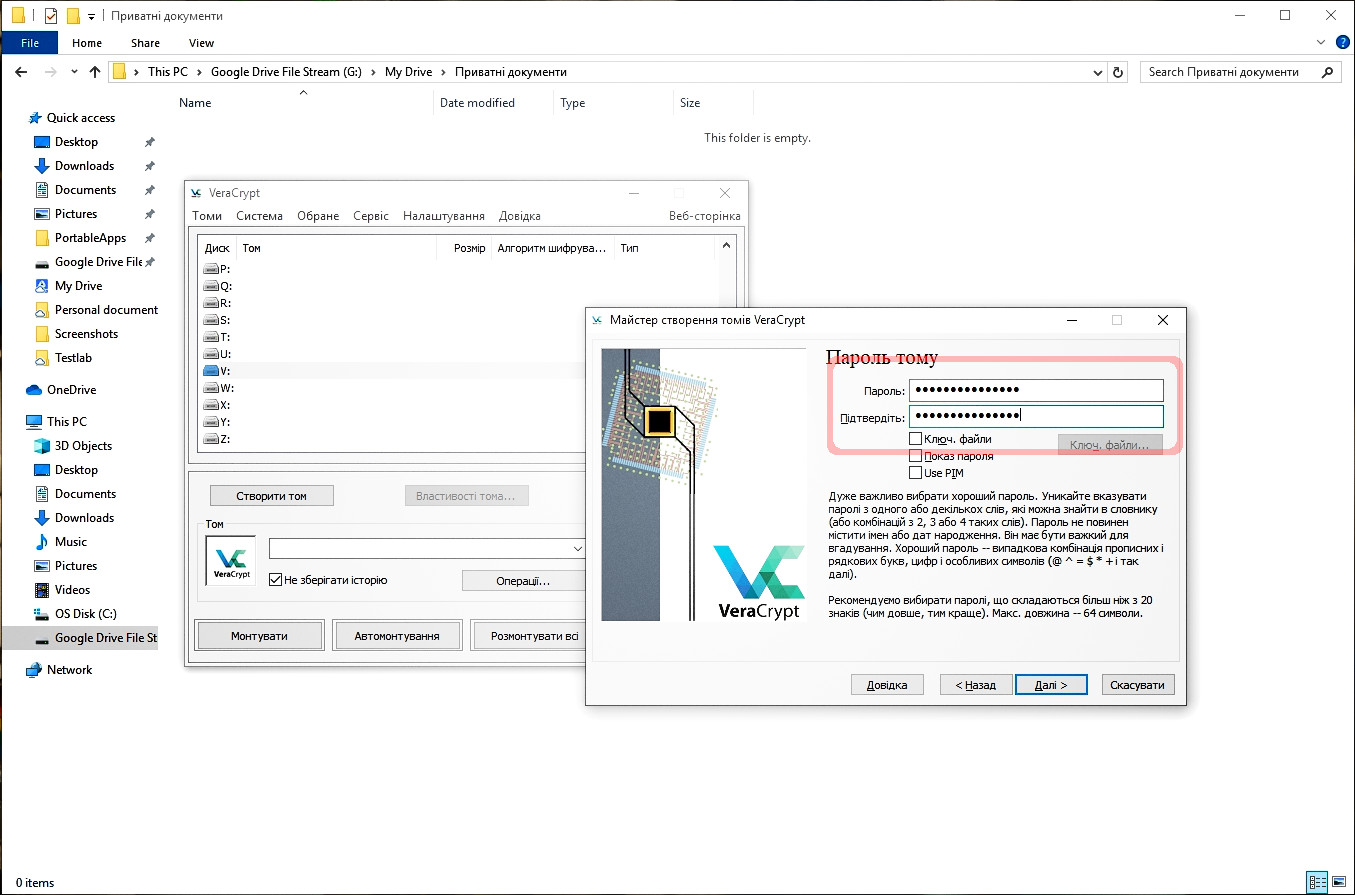The width and height of the screenshot is (1355, 895).
Task: Click the Скасувати button
Action: tap(1138, 685)
